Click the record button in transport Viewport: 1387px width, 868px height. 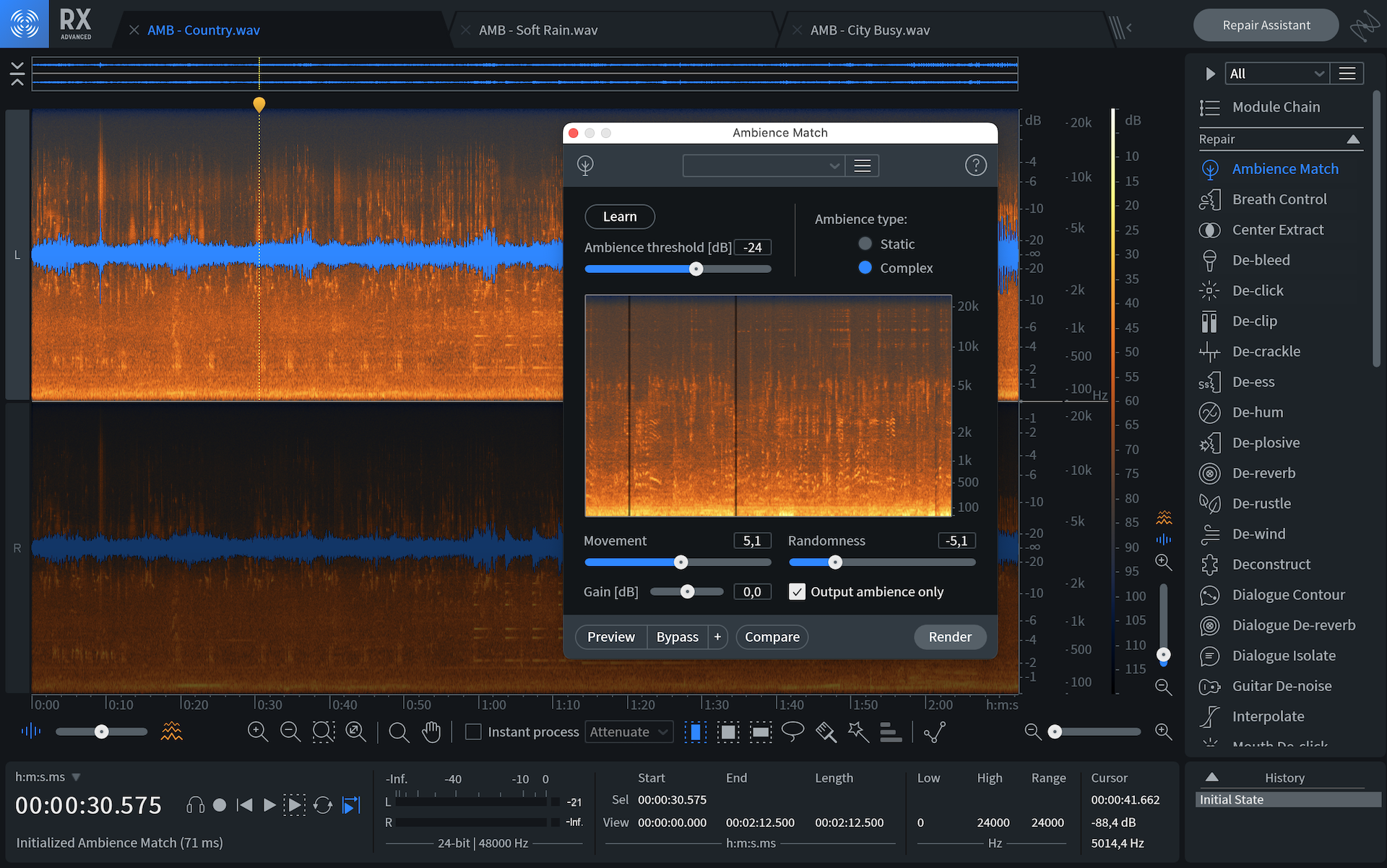220,805
